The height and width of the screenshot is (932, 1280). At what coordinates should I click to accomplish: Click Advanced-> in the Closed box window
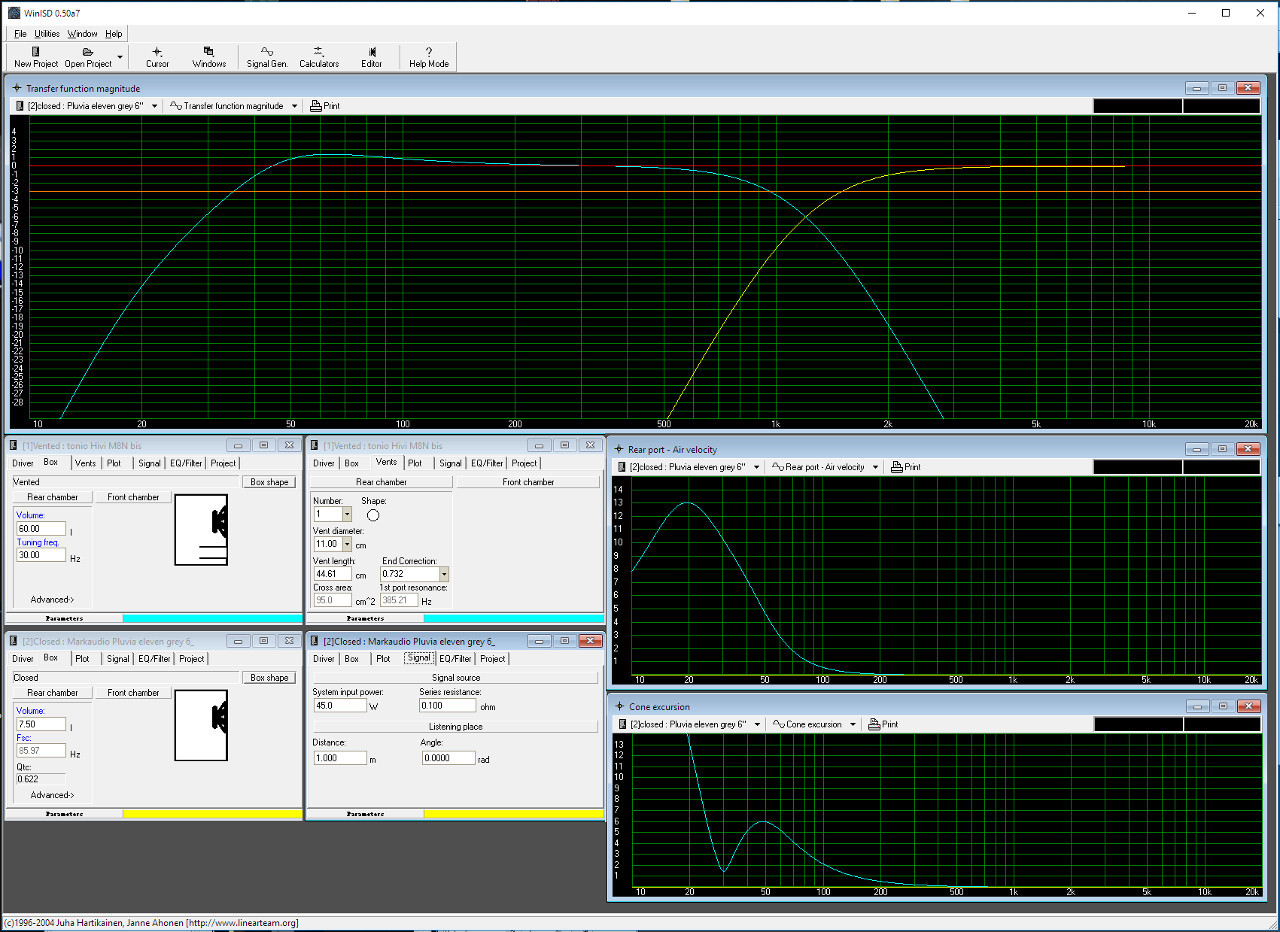52,796
